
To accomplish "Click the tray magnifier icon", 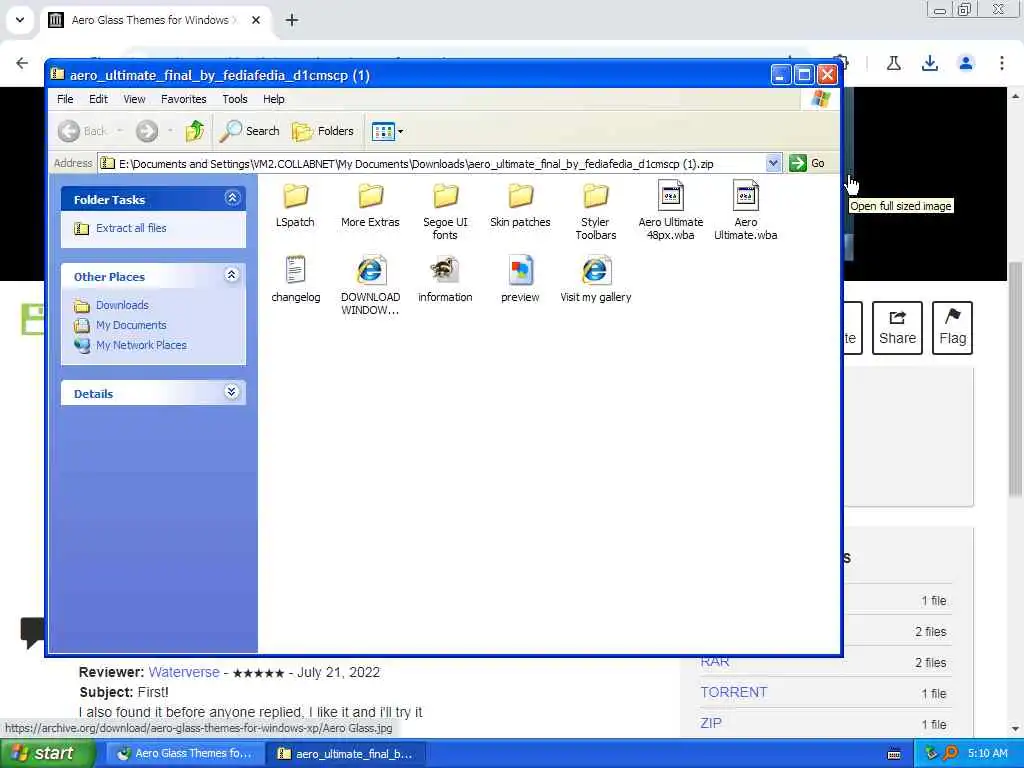I will coord(950,754).
